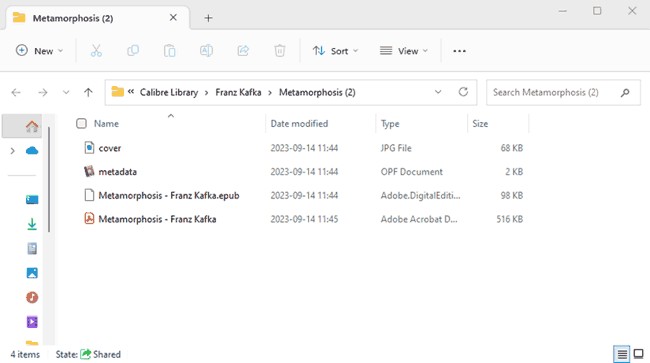This screenshot has height=363, width=650.
Task: Click the cover JPG file icon
Action: coord(89,148)
